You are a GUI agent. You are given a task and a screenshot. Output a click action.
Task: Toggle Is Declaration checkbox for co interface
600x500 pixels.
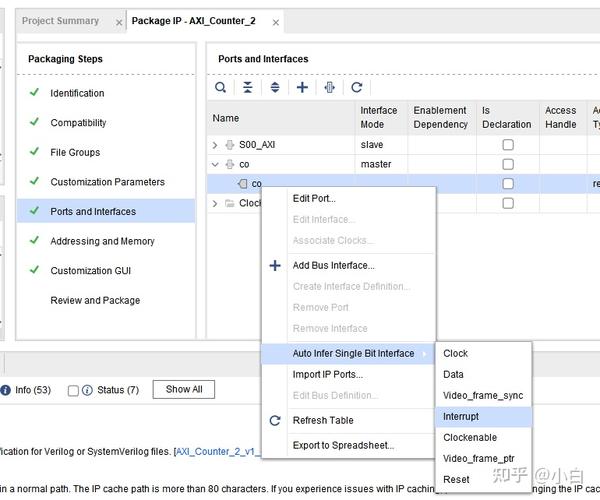click(508, 164)
